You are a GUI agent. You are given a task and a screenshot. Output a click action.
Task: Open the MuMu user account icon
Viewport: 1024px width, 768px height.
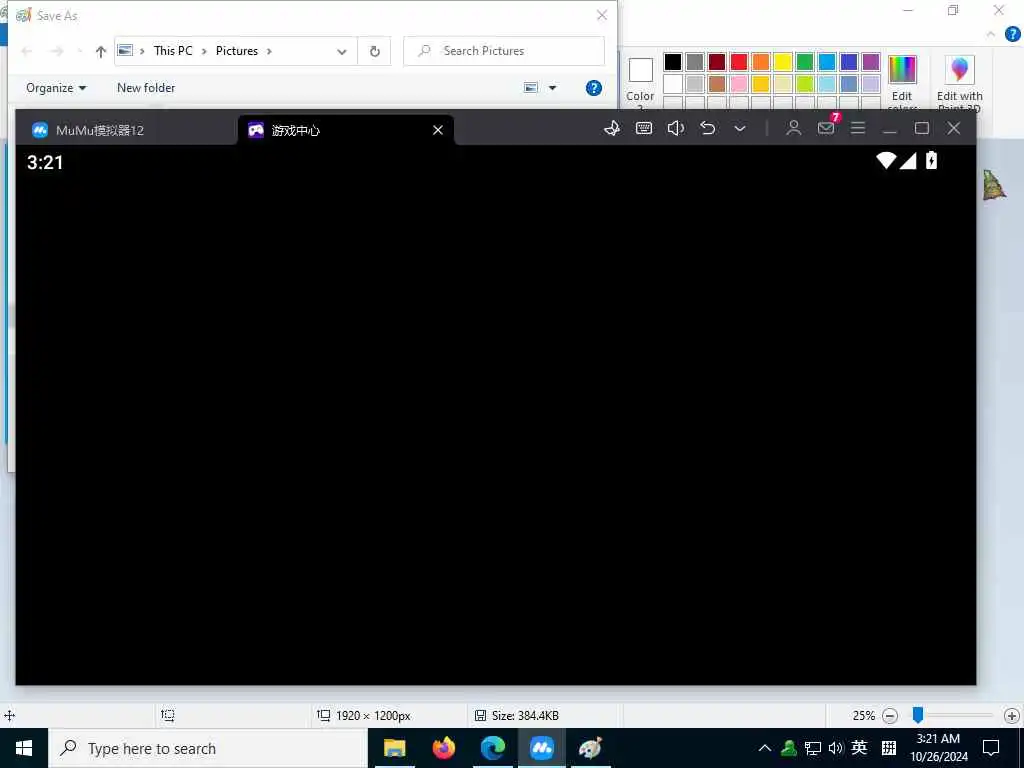(x=793, y=128)
